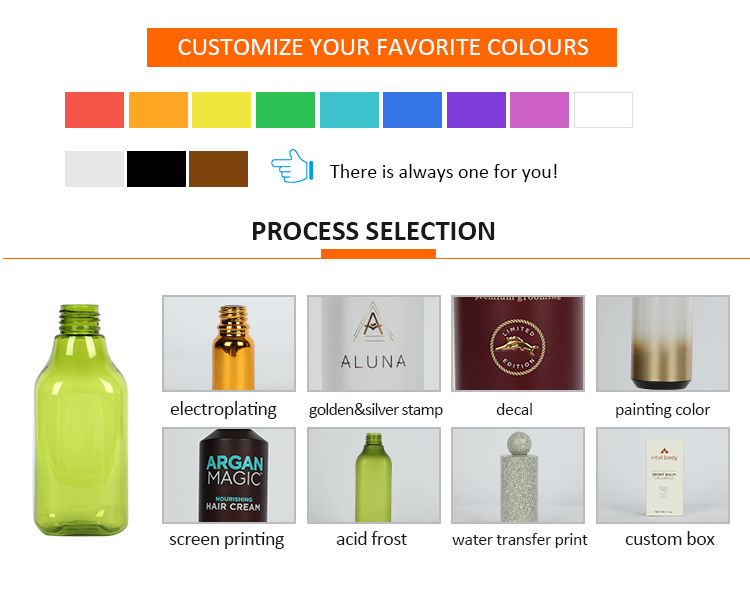Choose the yellow colour swatch

(221, 110)
